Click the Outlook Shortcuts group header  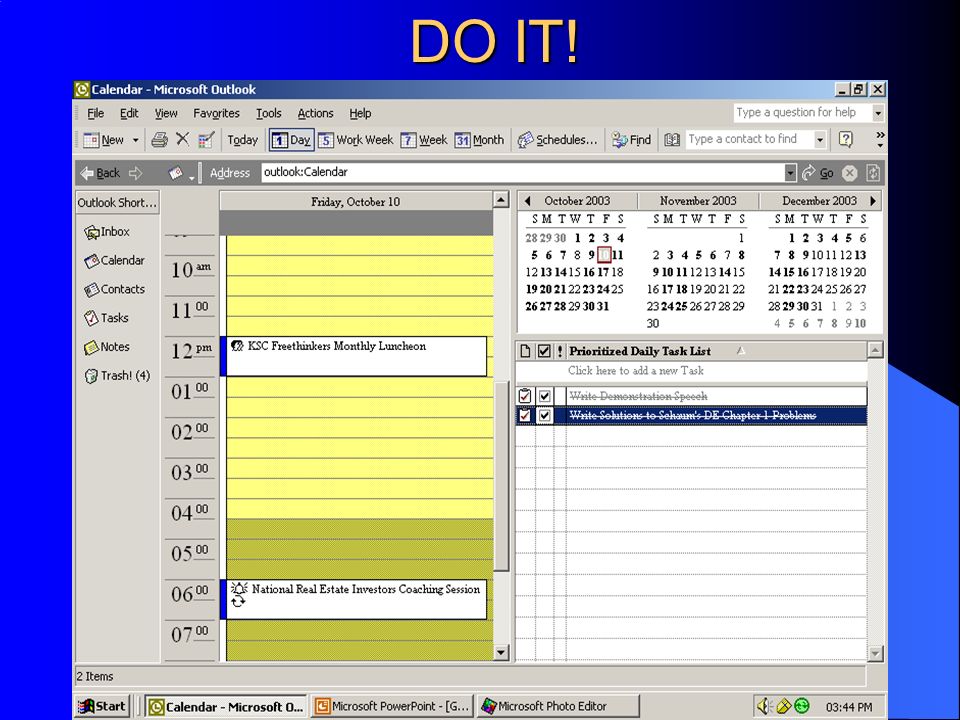pos(118,203)
